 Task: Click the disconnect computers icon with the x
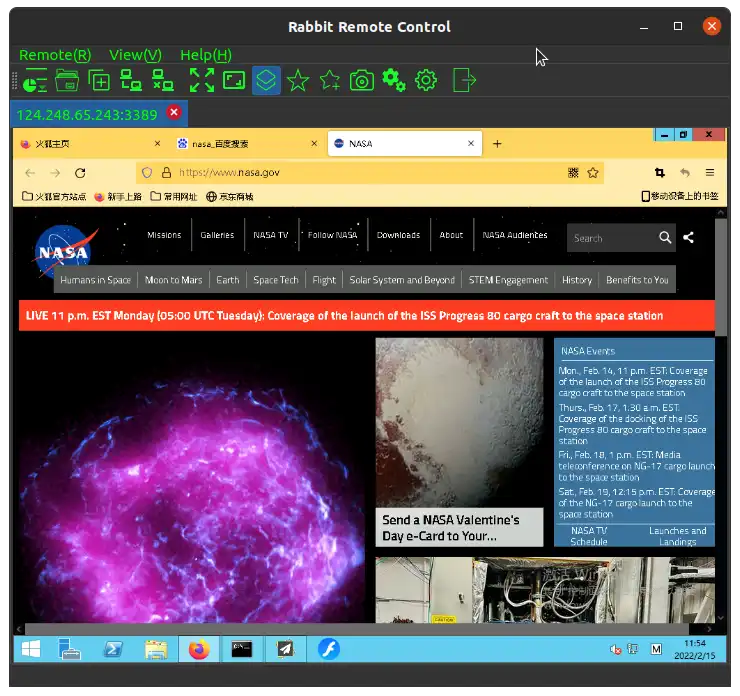coord(163,80)
